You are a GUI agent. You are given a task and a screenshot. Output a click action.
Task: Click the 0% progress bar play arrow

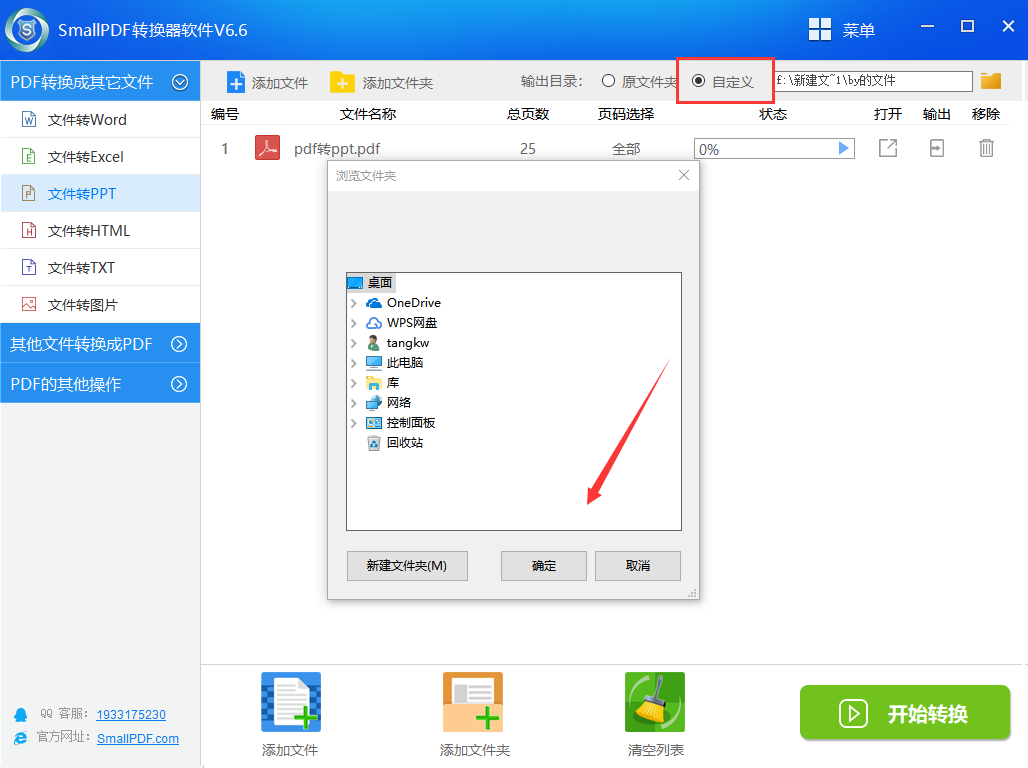[x=844, y=149]
